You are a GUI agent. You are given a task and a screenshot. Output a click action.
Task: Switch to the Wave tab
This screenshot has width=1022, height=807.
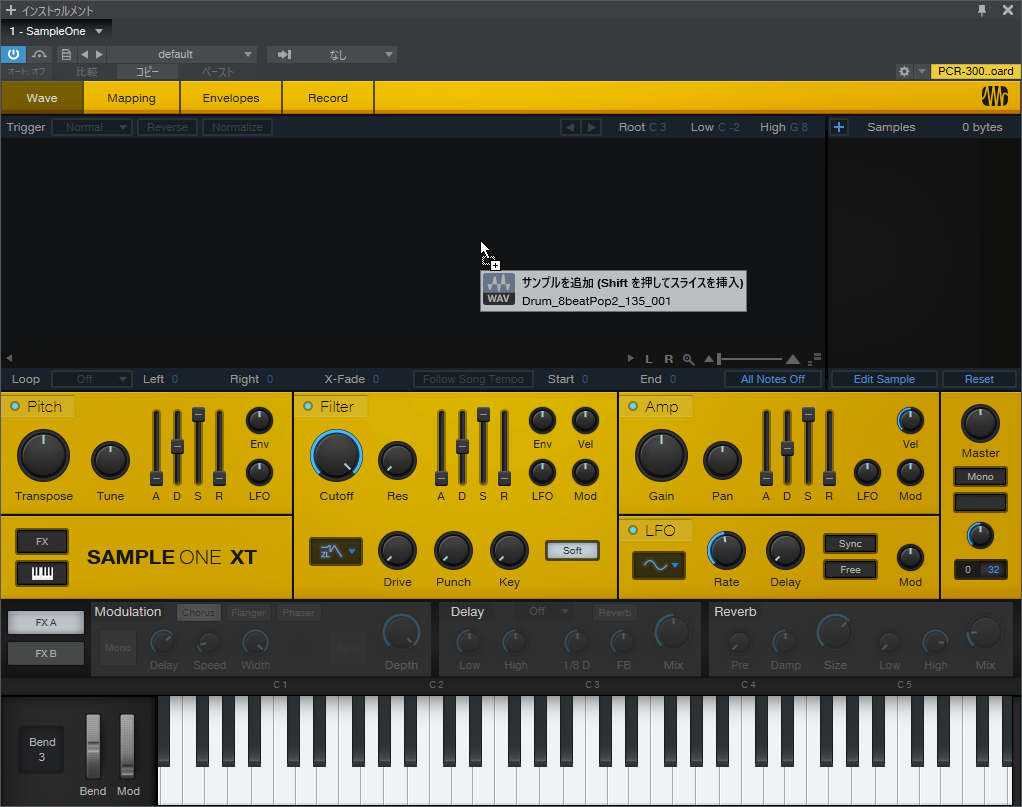coord(42,98)
